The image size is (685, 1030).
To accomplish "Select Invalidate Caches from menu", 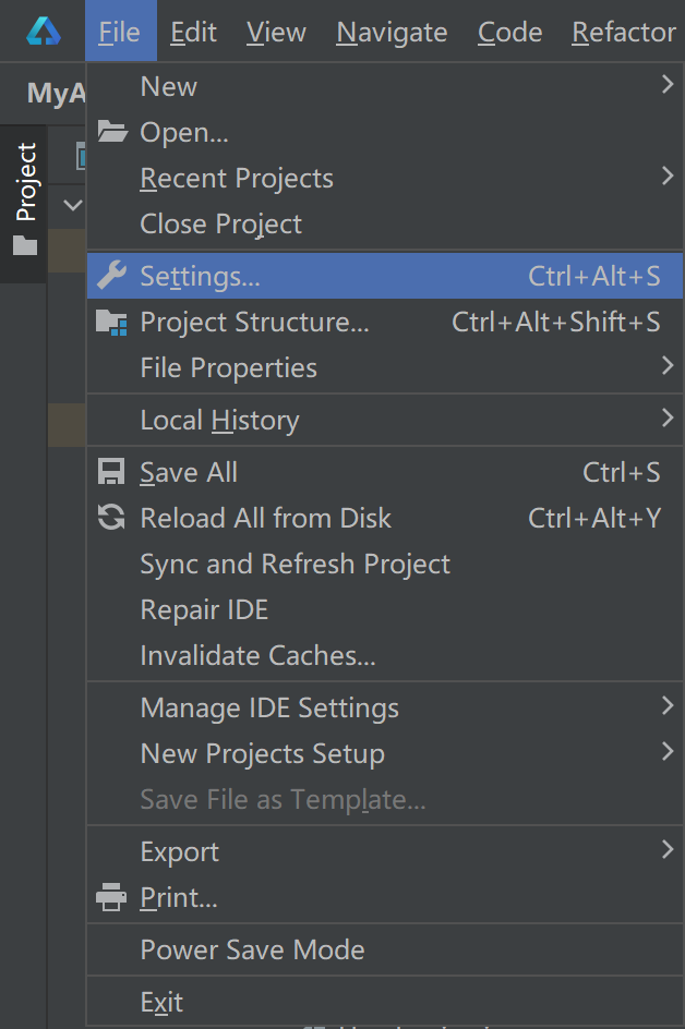I will (258, 655).
